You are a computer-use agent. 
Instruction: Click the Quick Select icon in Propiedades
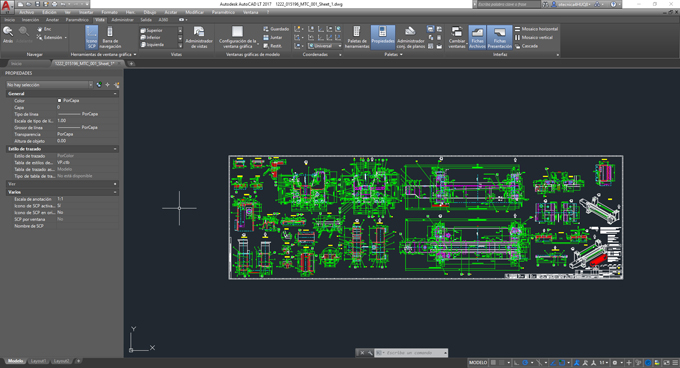pos(116,85)
